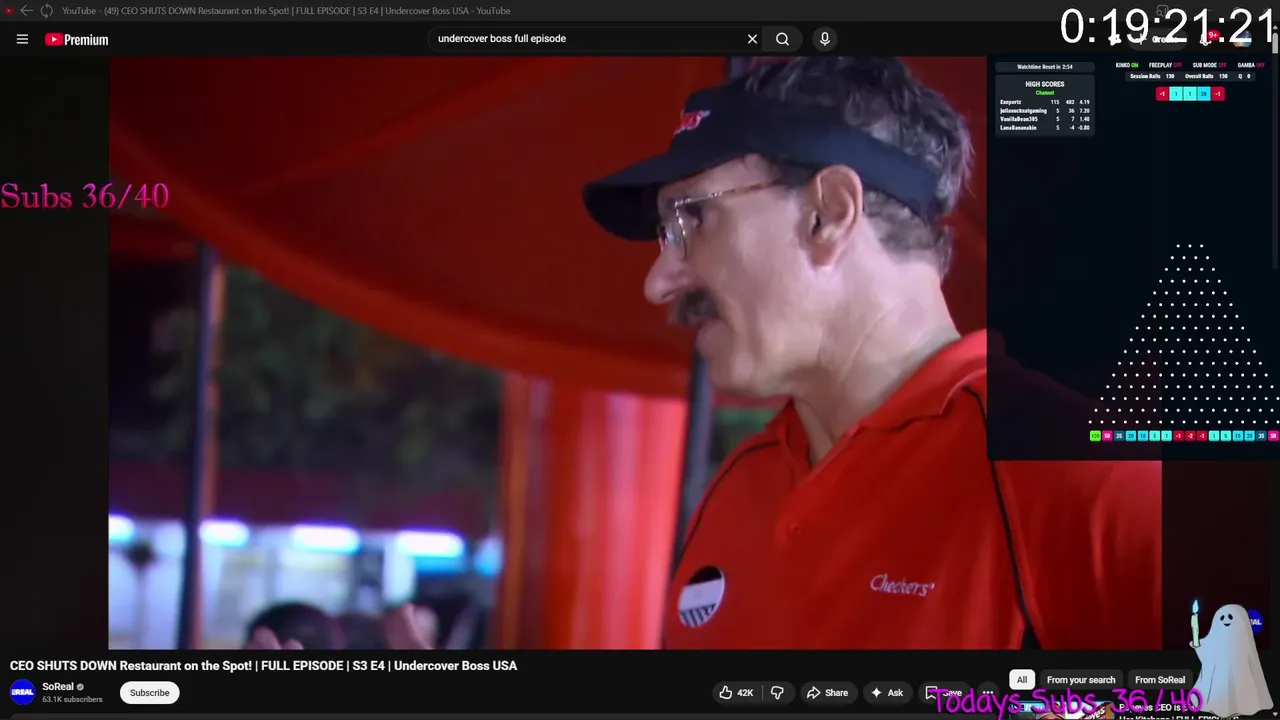Click the blue '20' result tile
1280x720 pixels.
[x=1203, y=94]
